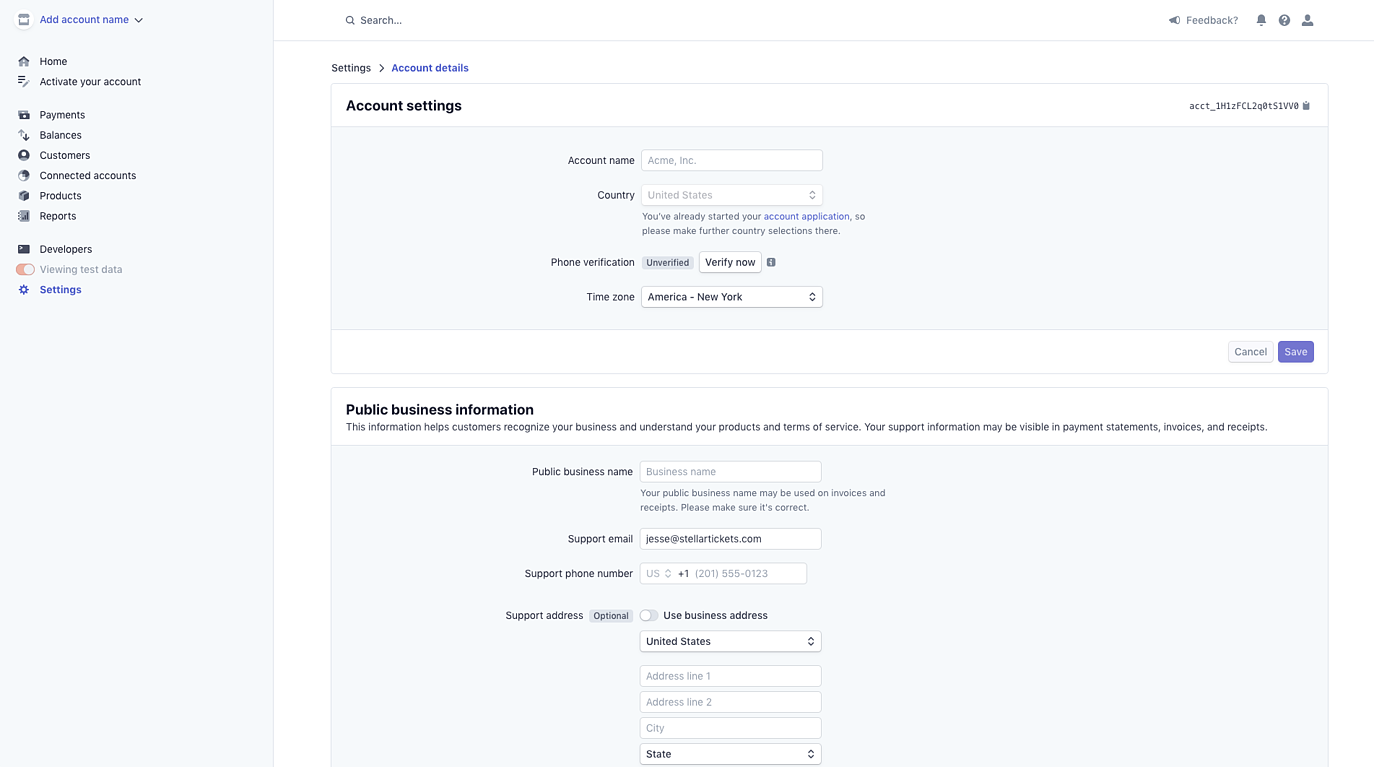Click account ID text acct_1H1zFCL2q0tS1VV0
The image size is (1374, 767).
tap(1244, 106)
